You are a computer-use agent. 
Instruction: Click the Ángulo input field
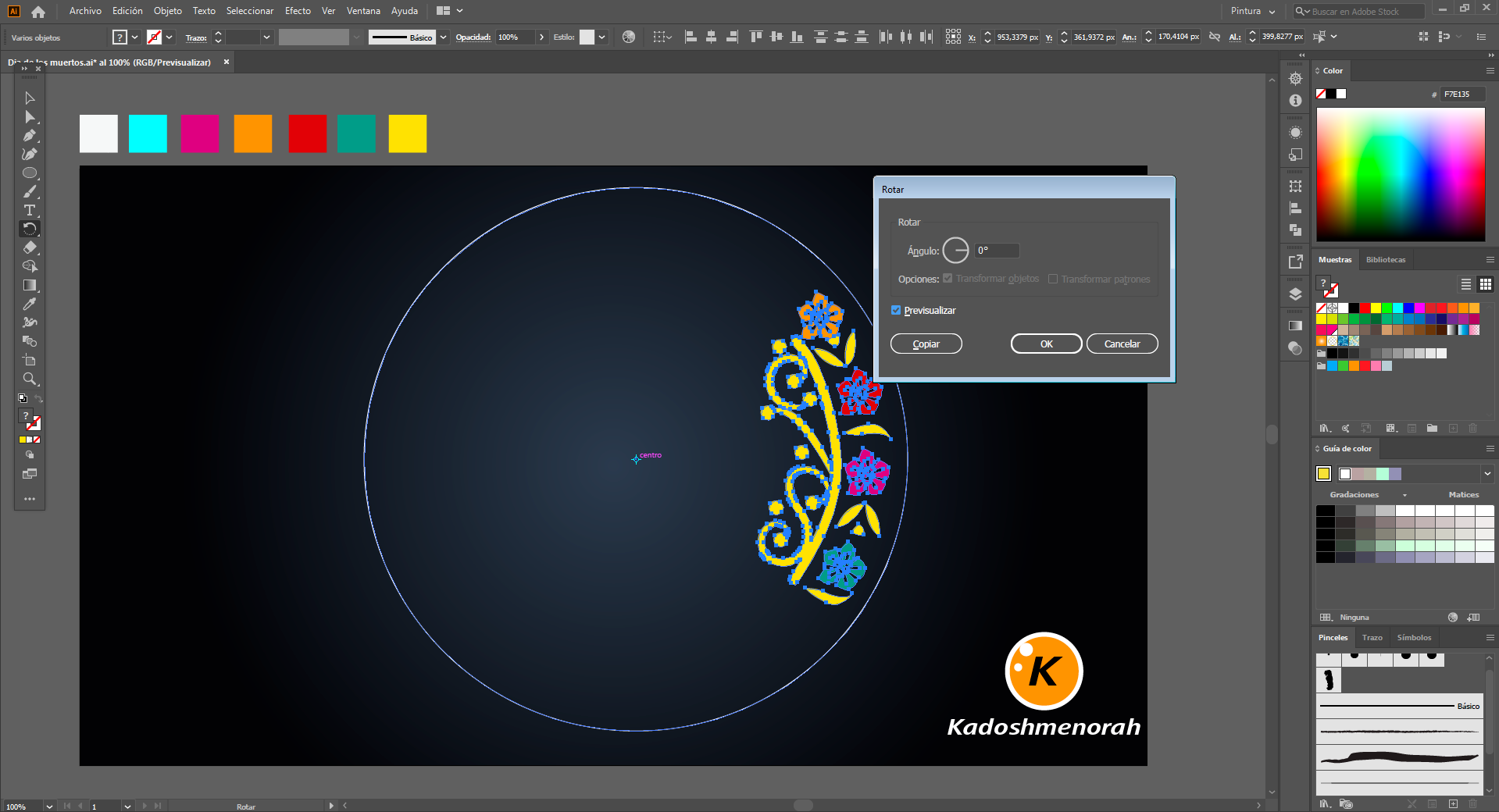coord(997,251)
